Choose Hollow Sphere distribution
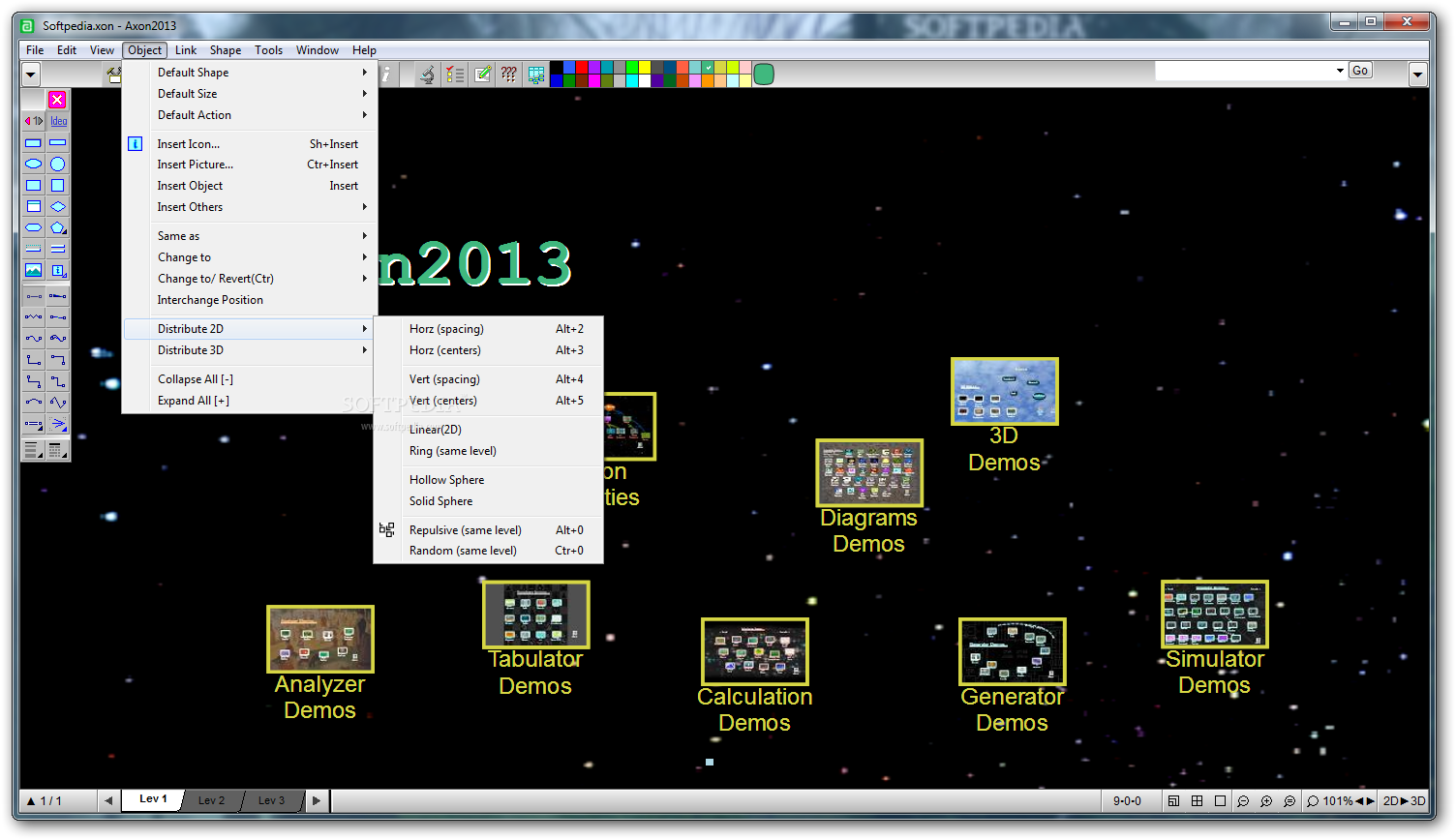 [x=488, y=480]
